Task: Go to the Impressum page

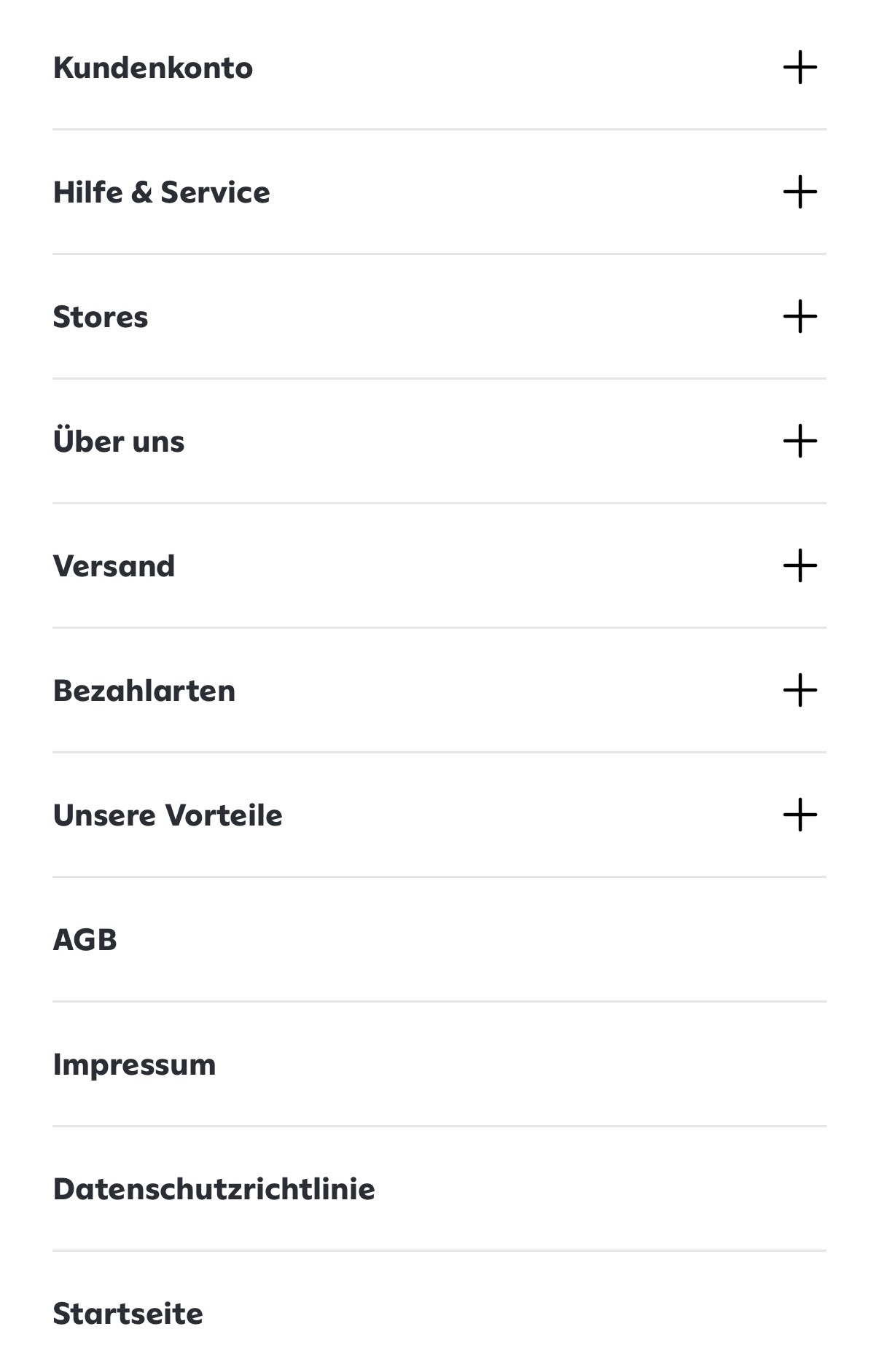Action: tap(135, 1065)
